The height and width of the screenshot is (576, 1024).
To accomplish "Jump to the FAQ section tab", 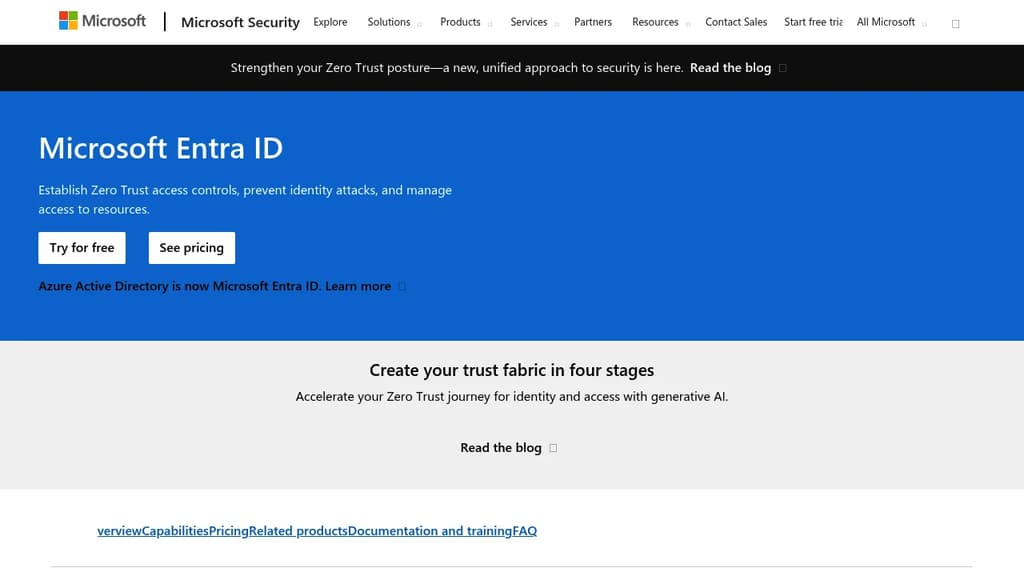I will [x=524, y=531].
